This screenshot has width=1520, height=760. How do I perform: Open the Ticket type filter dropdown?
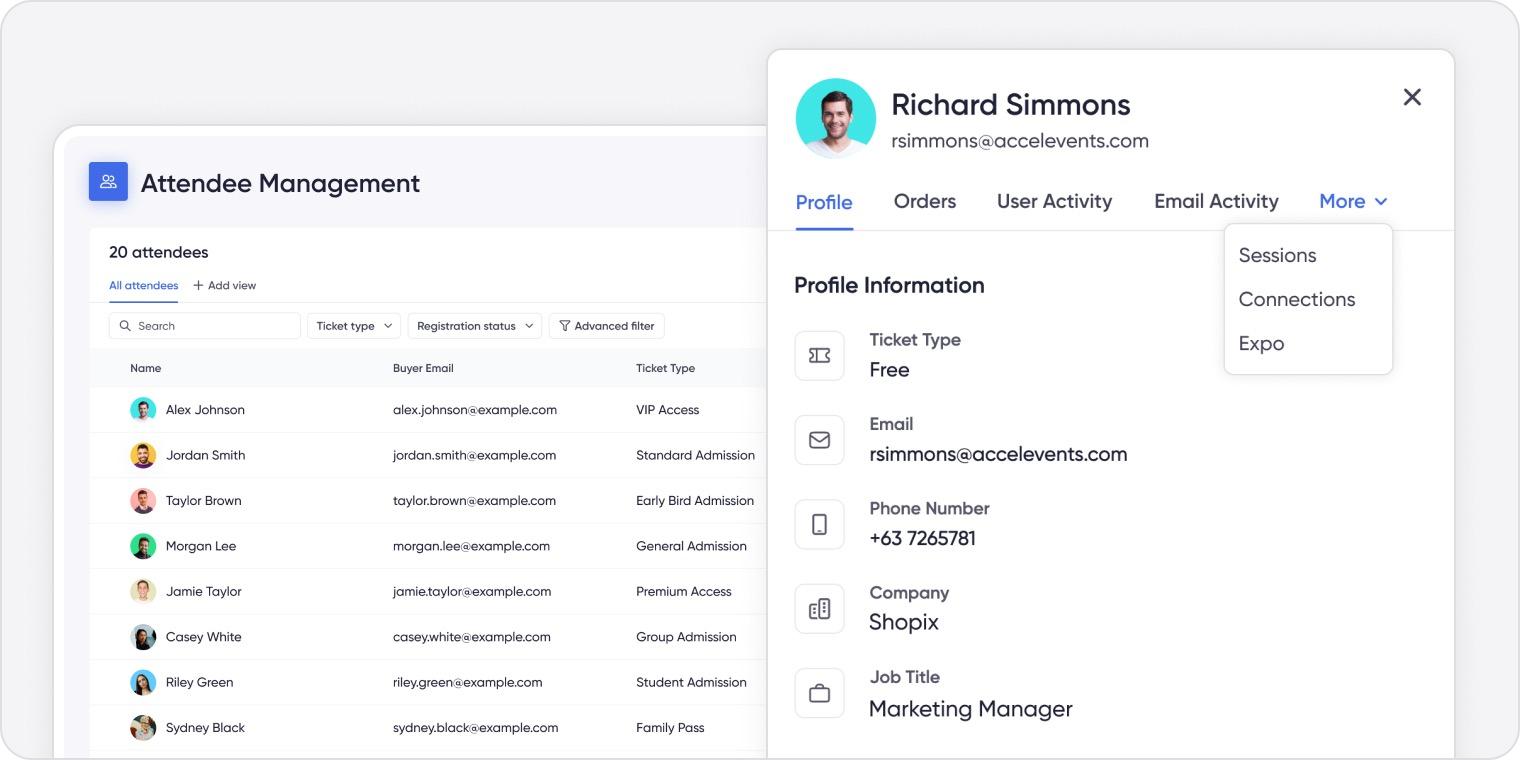[x=353, y=326]
